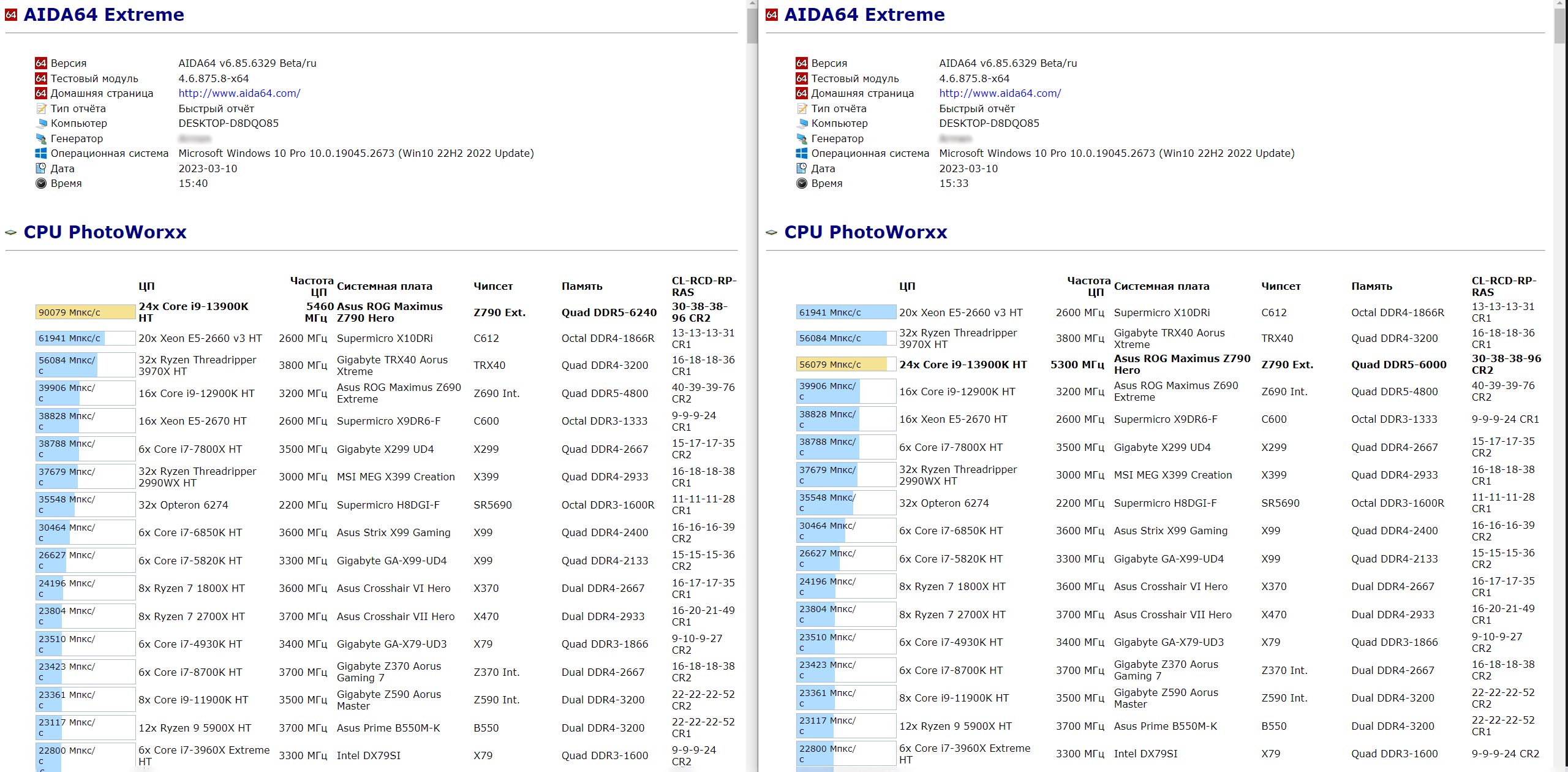The height and width of the screenshot is (772, 1568).
Task: Click 'Z790 Ext.' chipset cell in left table
Action: [x=499, y=312]
